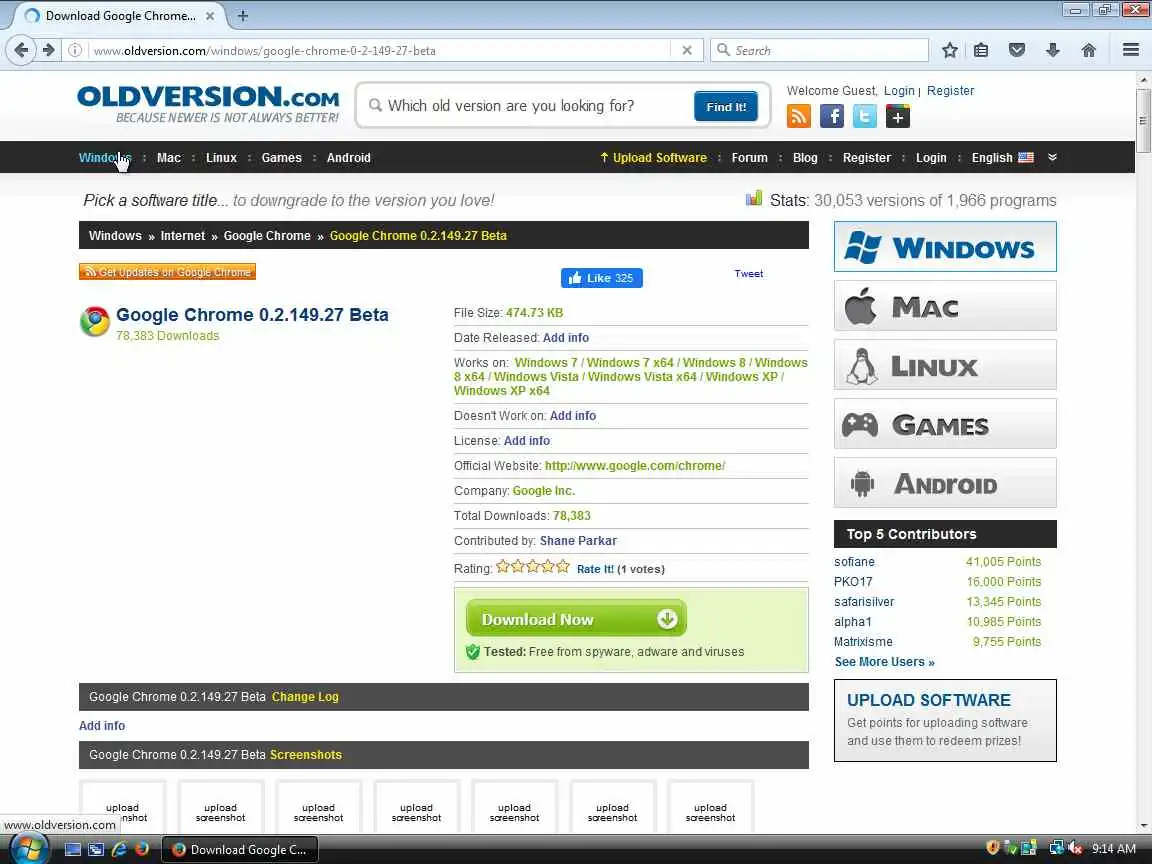Open the official google.com/chrome website link
1152x864 pixels.
click(x=635, y=466)
